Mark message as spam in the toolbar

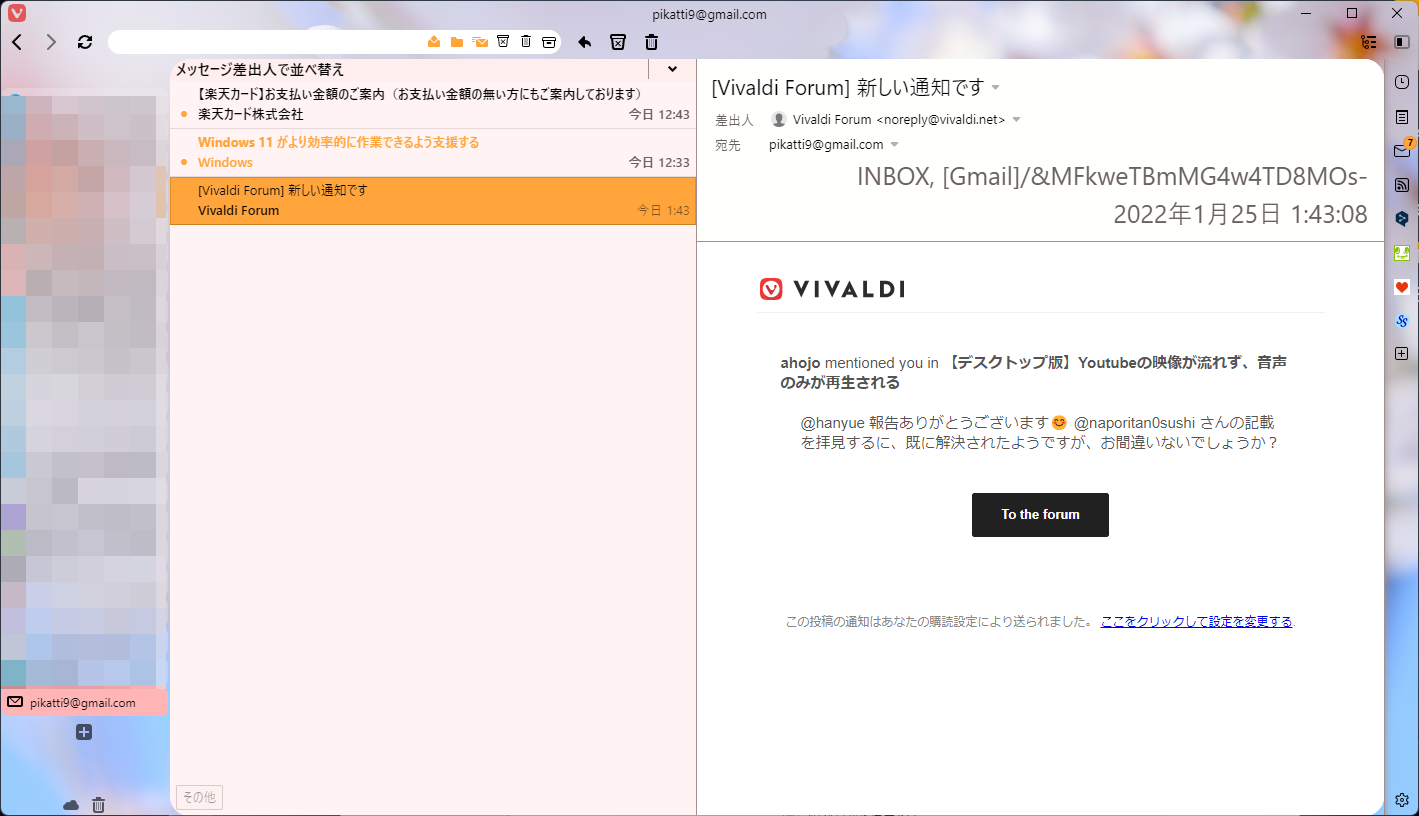point(618,42)
